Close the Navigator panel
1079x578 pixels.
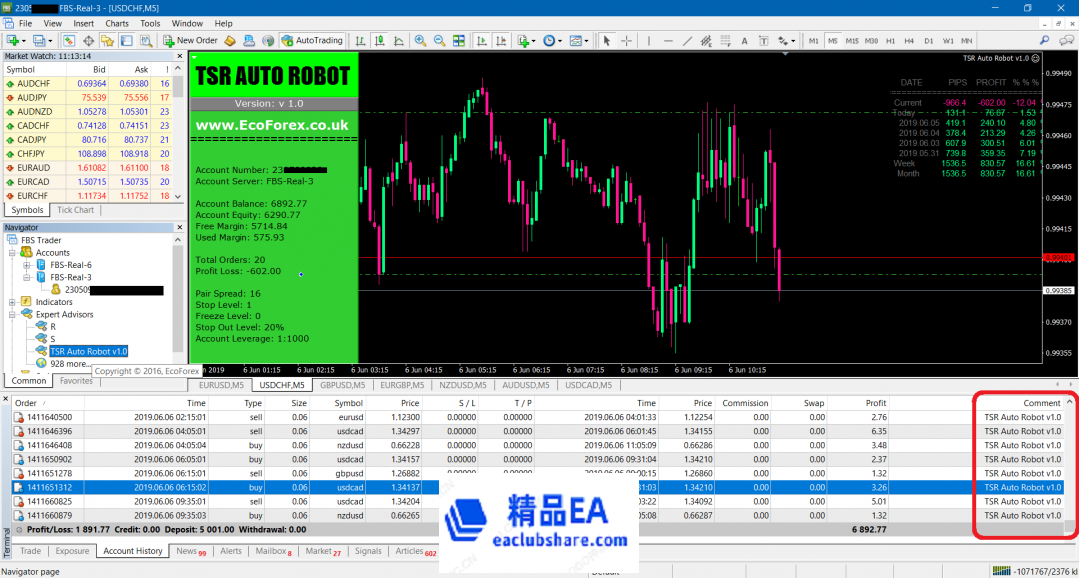click(x=180, y=227)
